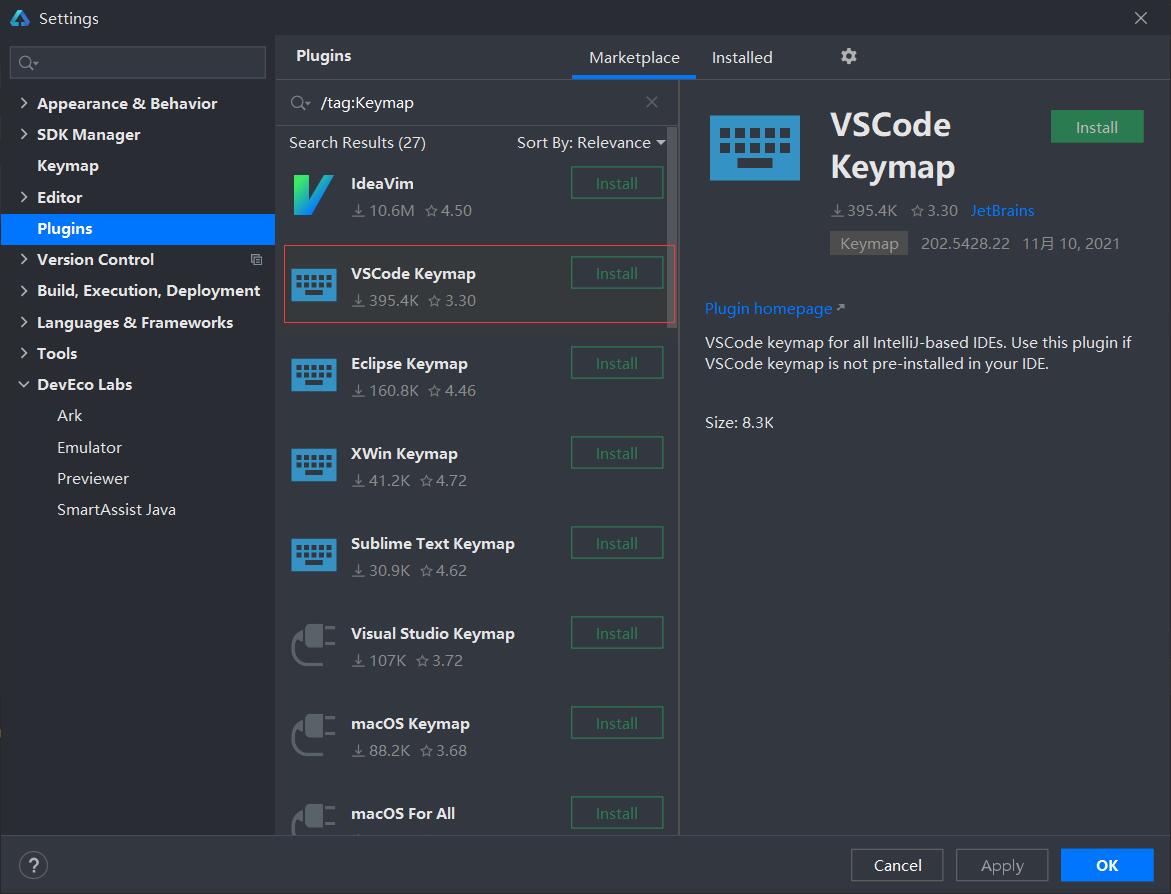1171x894 pixels.
Task: Click the JetBrains vendor link
Action: click(1002, 210)
